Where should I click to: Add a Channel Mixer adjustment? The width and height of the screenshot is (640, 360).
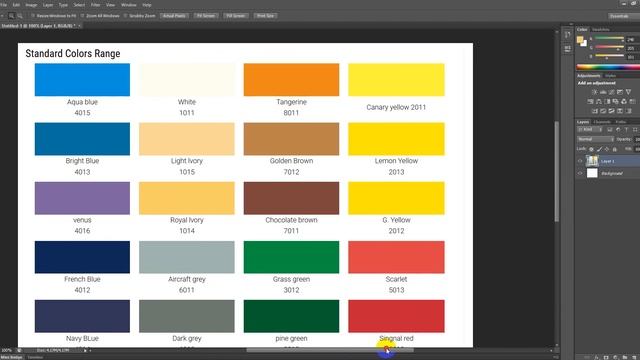coord(624,102)
